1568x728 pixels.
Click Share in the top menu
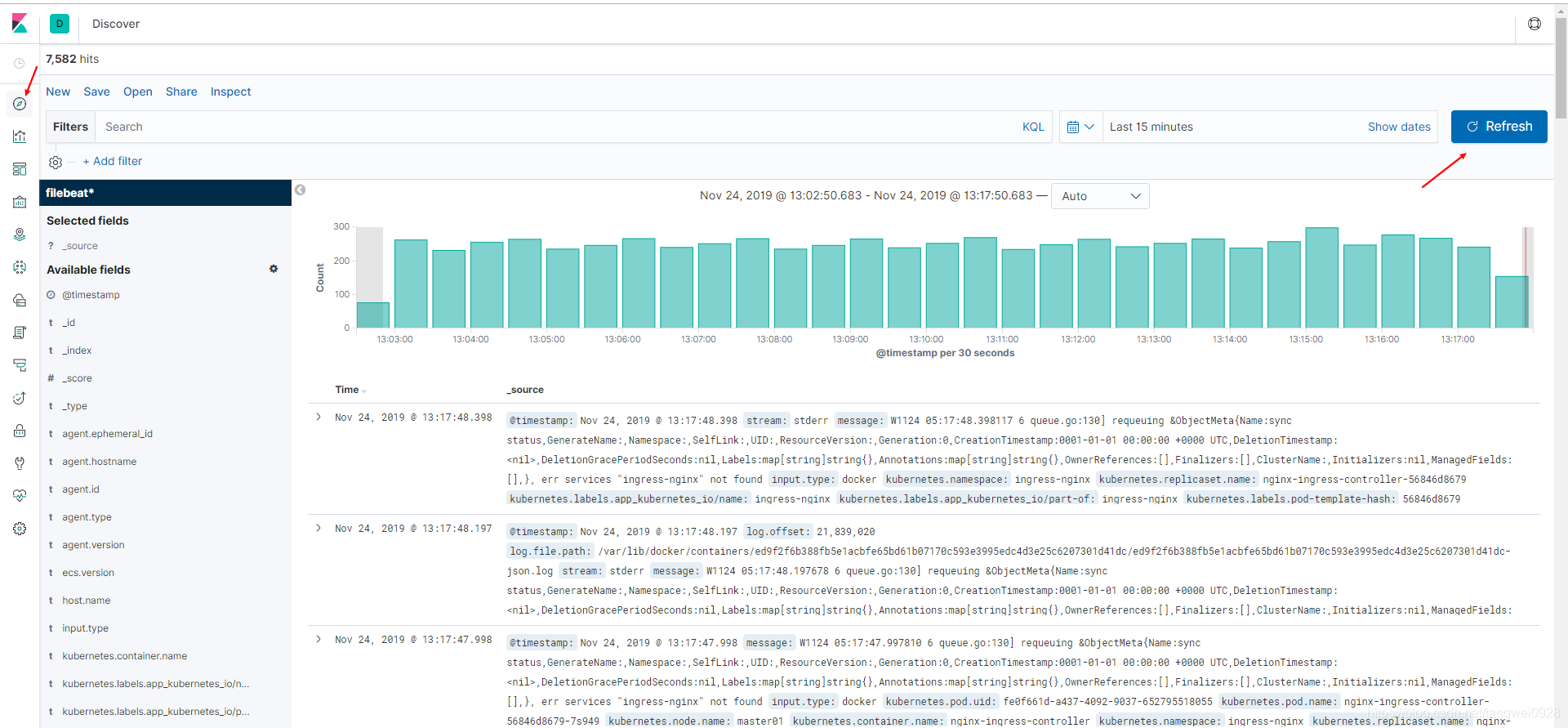(x=181, y=92)
